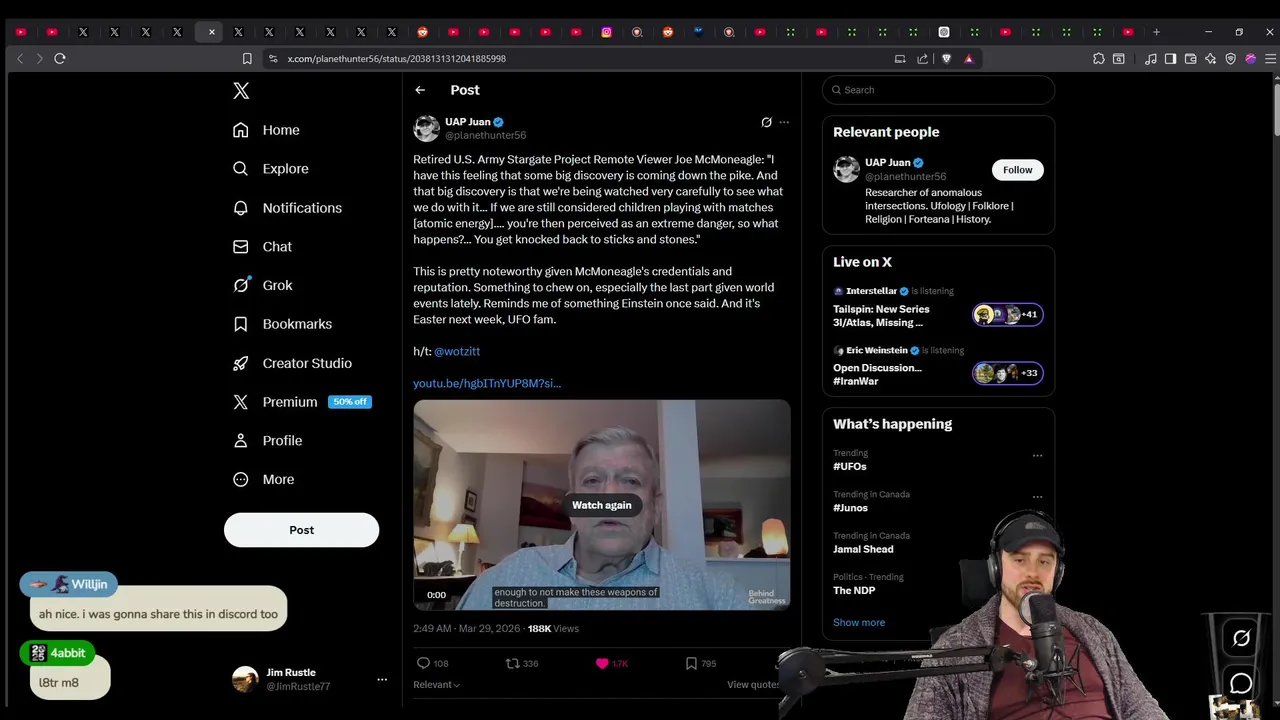Open Chat in the sidebar
This screenshot has height=720, width=1280.
point(262,247)
